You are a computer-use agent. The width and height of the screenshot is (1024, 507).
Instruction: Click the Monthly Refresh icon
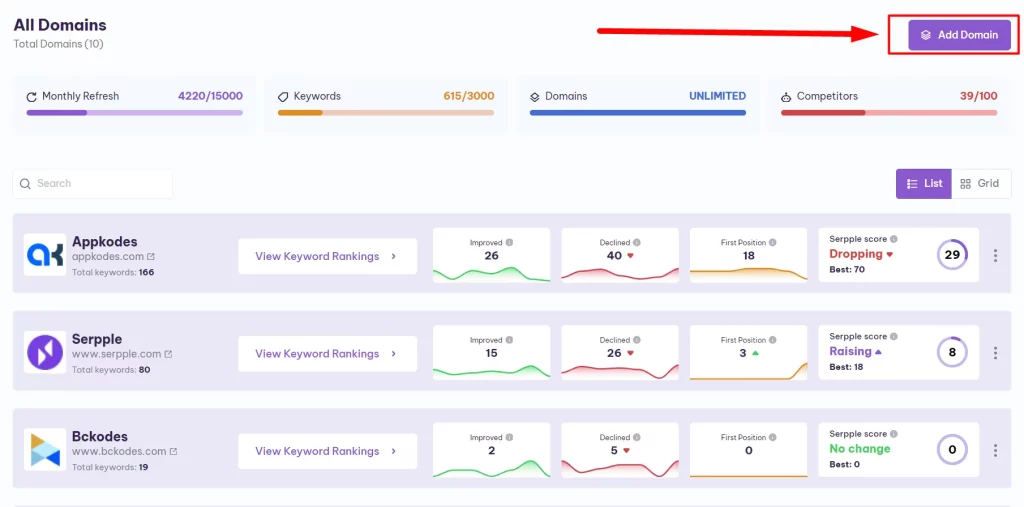(31, 97)
